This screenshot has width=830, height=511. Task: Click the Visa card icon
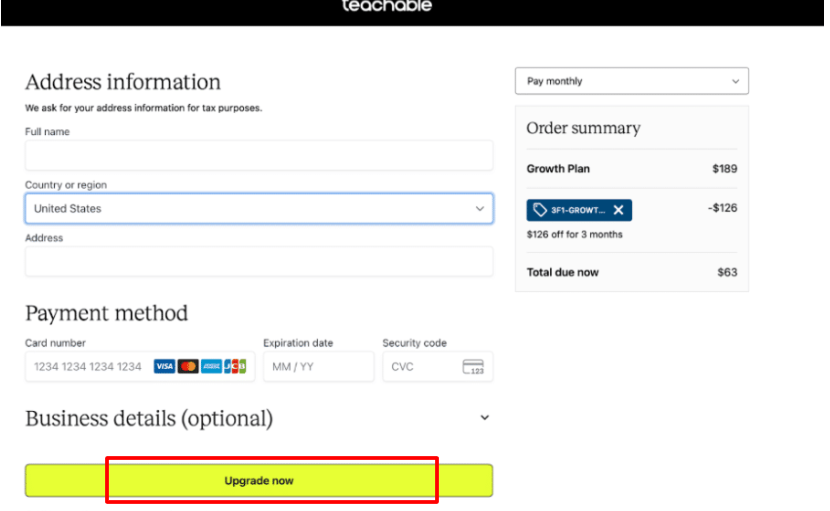coord(164,366)
